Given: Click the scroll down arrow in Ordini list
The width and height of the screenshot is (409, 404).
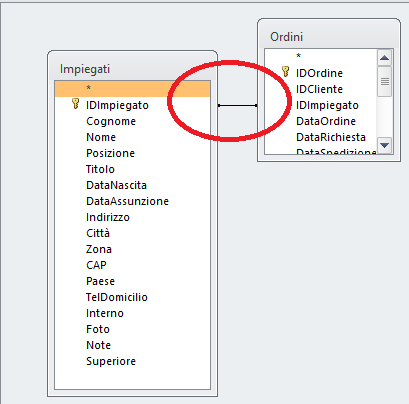Looking at the screenshot, I should point(385,145).
